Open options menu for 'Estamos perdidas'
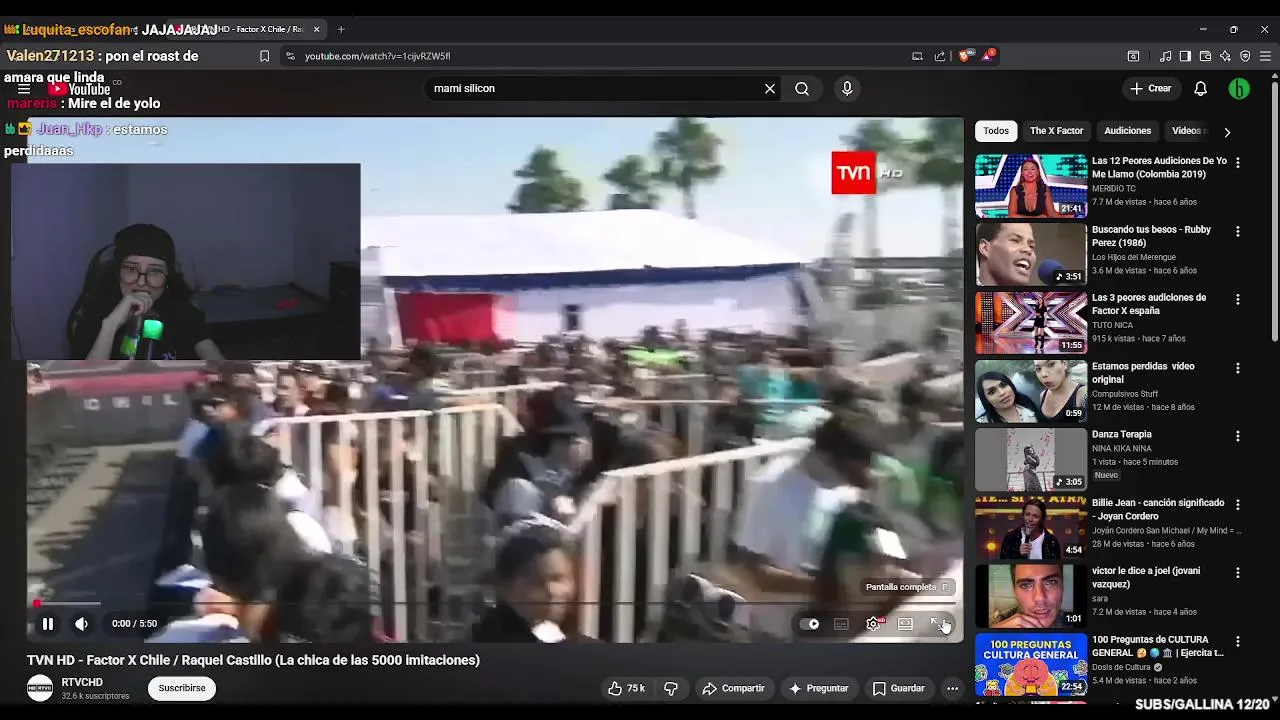 1238,368
